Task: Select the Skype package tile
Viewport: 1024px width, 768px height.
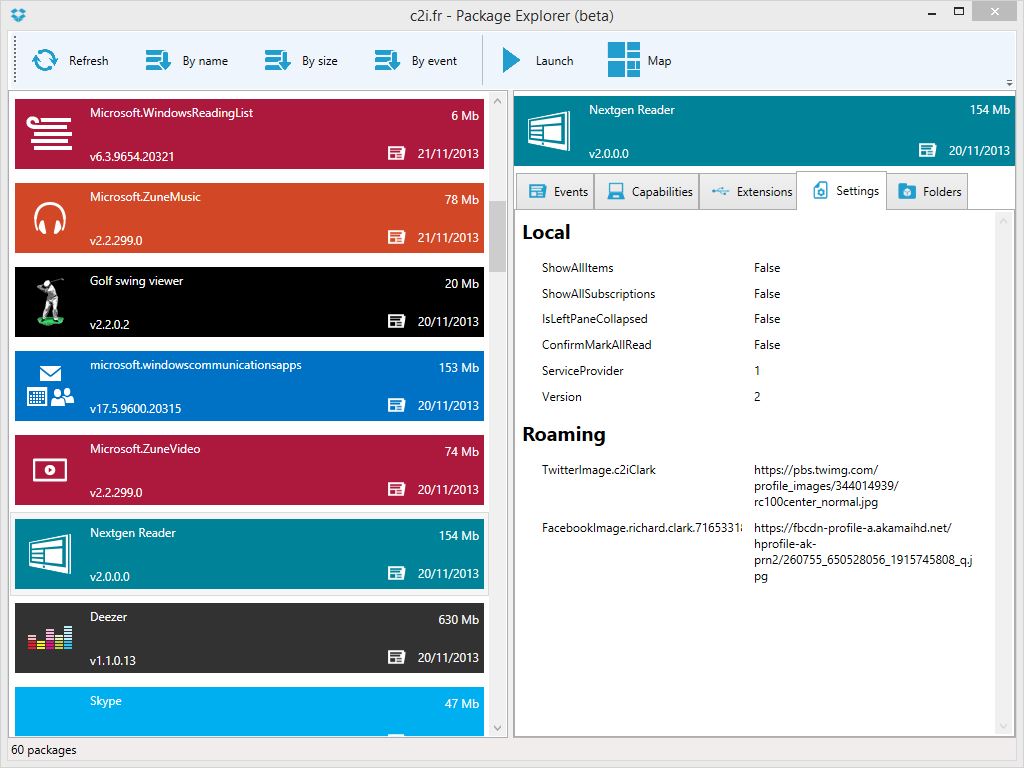Action: coord(249,711)
